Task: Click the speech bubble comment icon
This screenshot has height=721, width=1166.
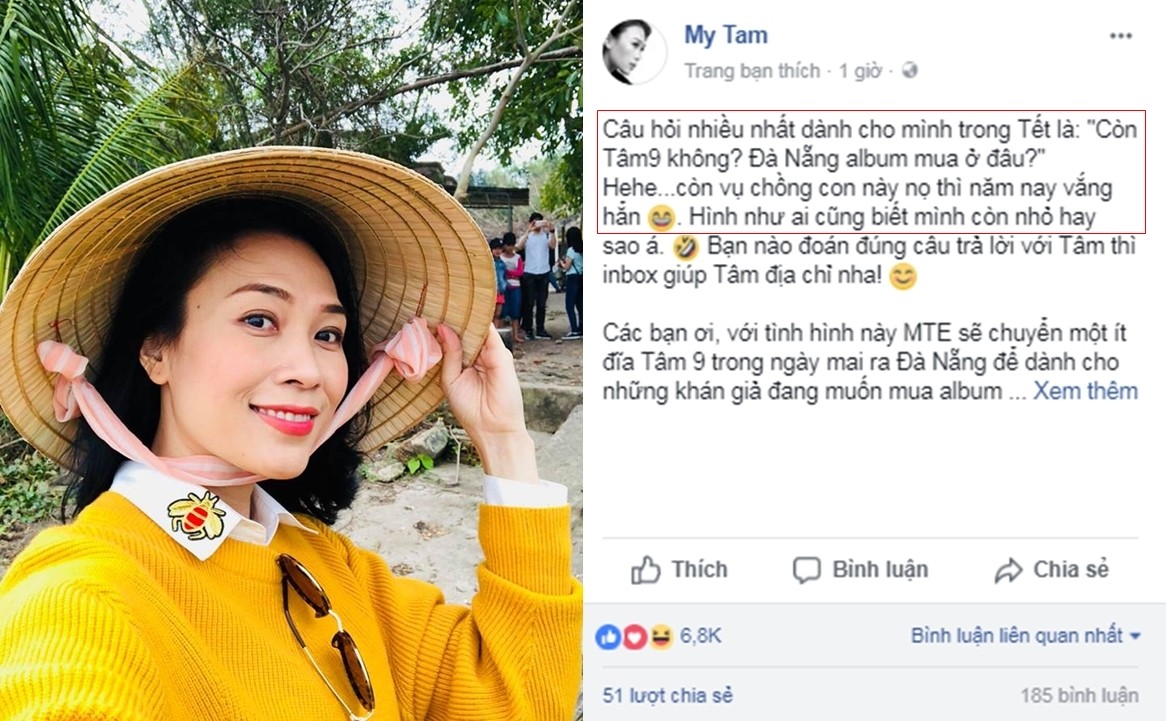Action: point(806,570)
